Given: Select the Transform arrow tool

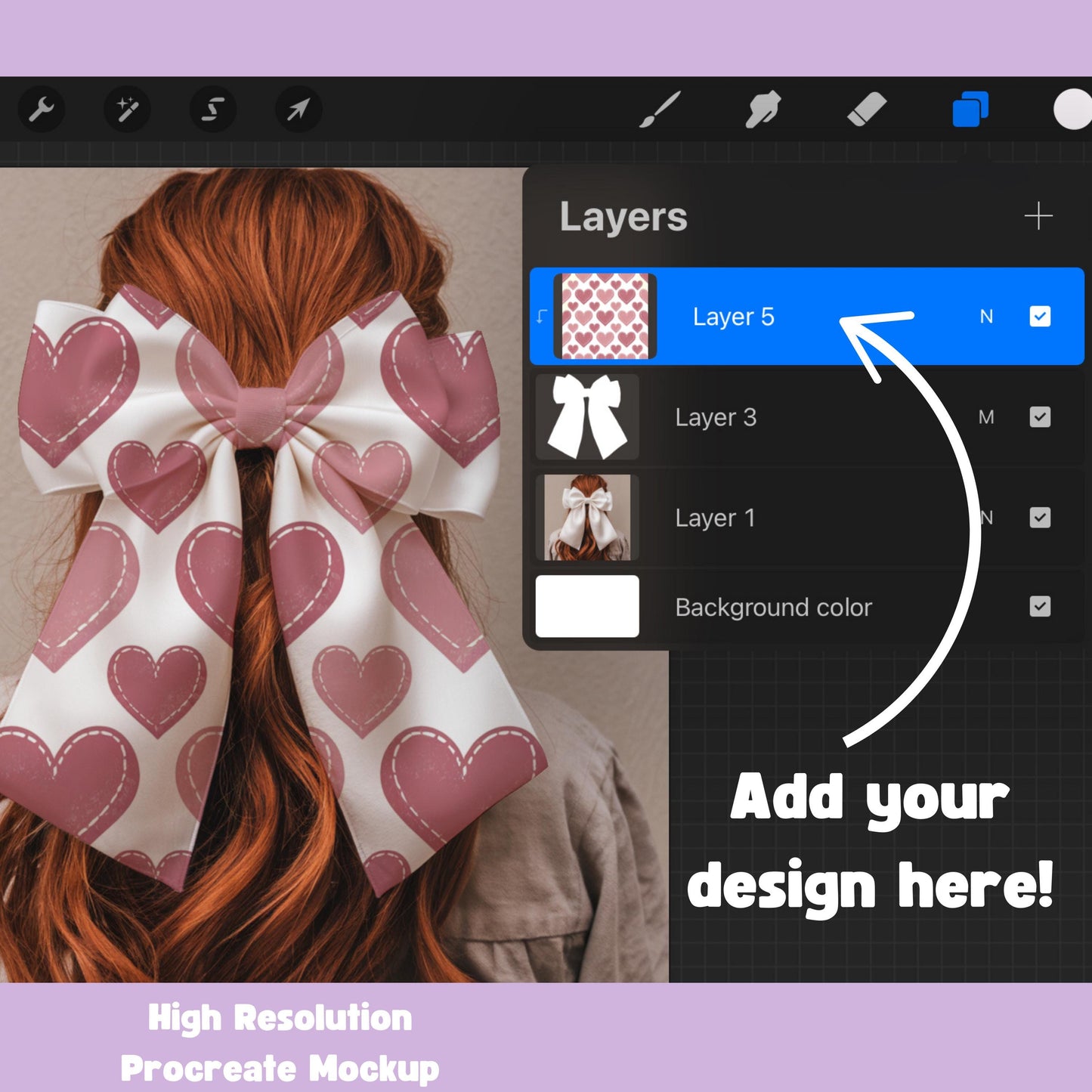Looking at the screenshot, I should point(298,109).
